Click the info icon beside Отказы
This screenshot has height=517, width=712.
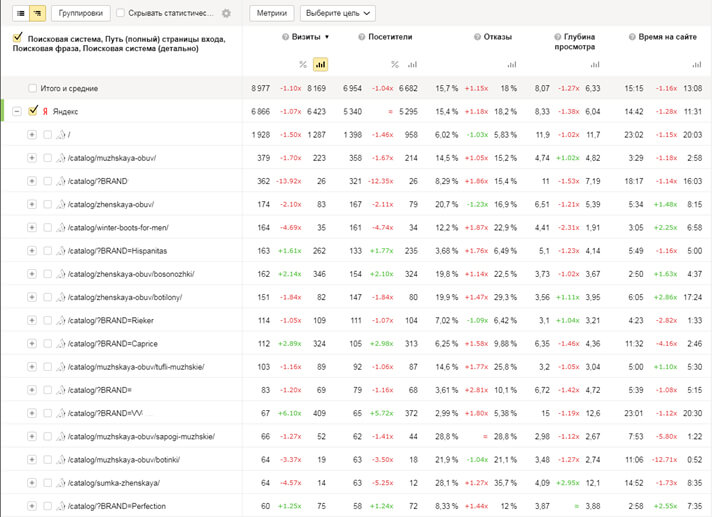coord(477,37)
